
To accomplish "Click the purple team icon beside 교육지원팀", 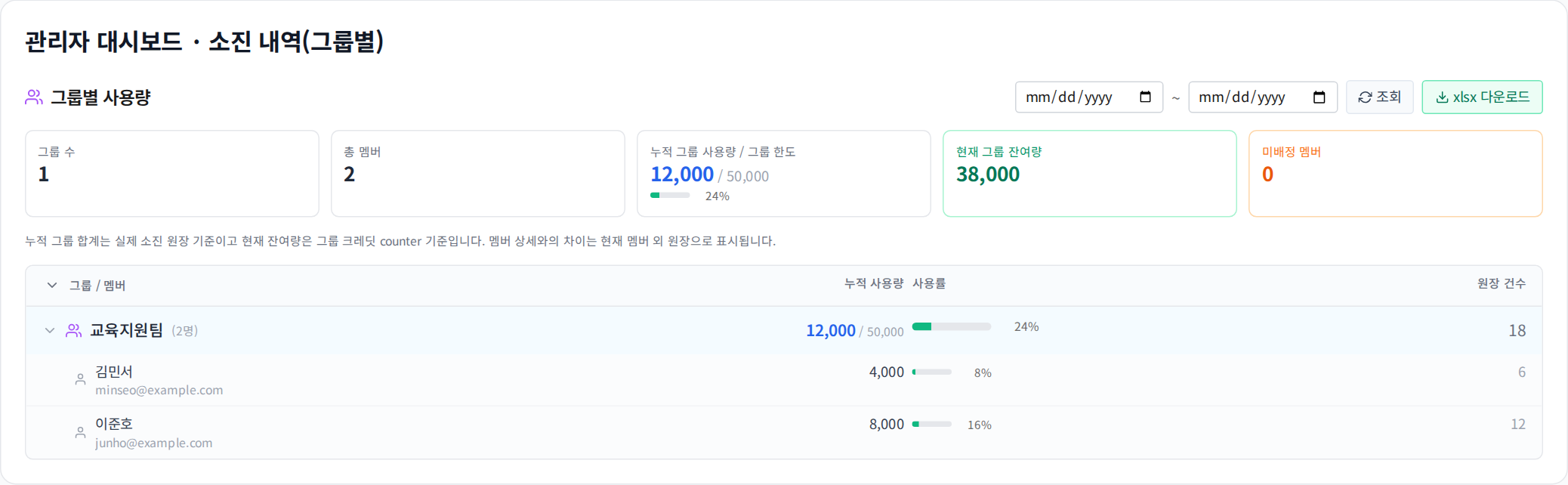I will [73, 330].
